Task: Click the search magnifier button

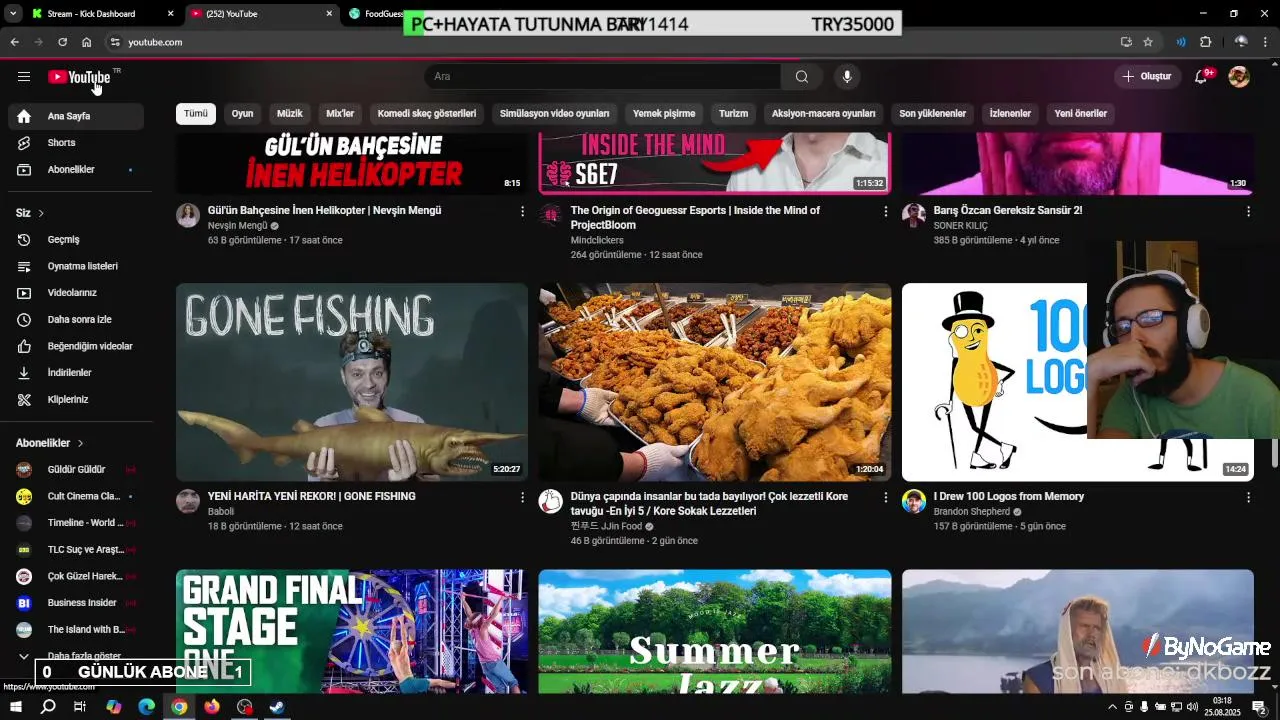Action: click(802, 76)
